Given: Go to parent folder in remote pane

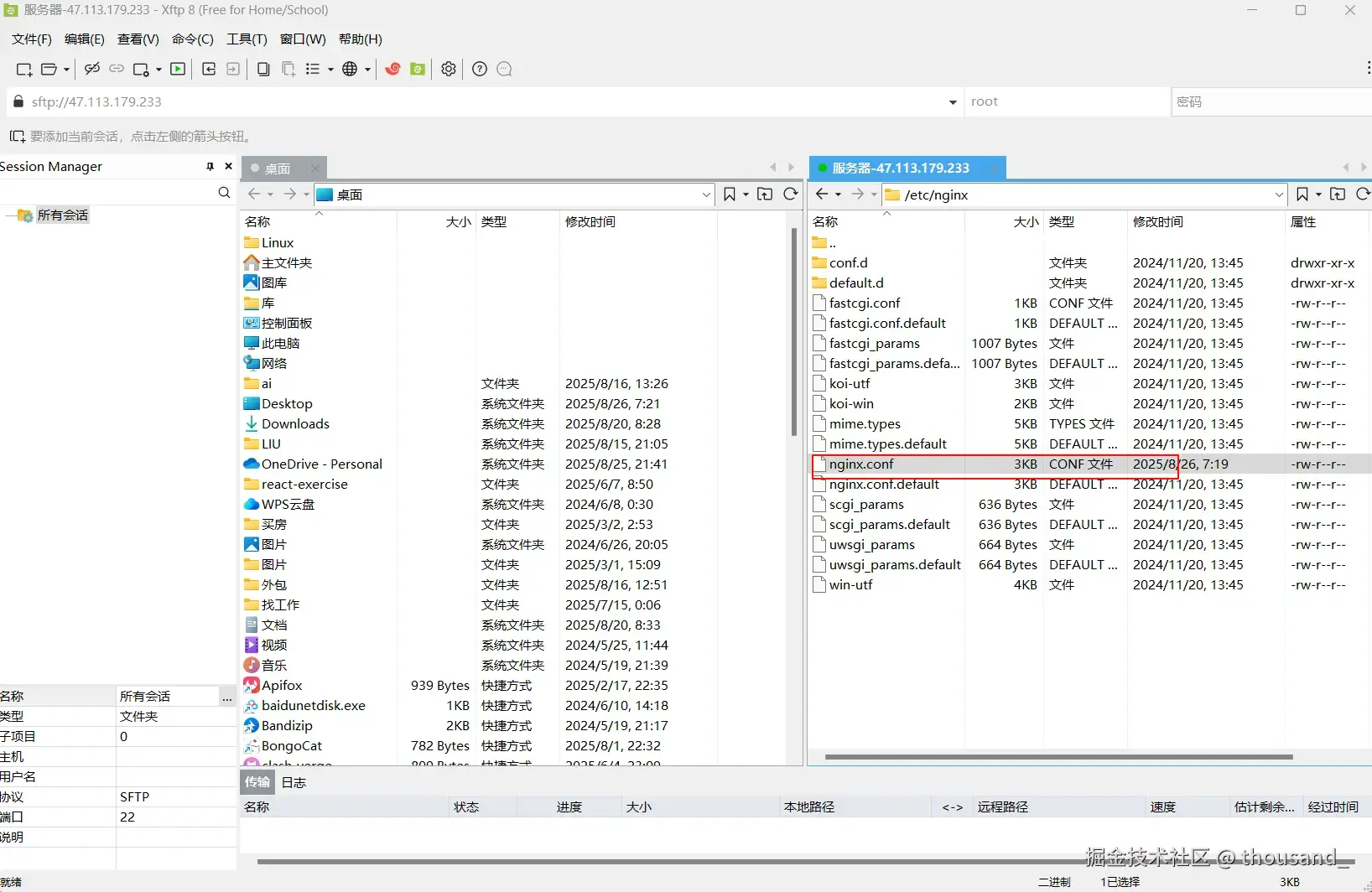Looking at the screenshot, I should click(1338, 194).
